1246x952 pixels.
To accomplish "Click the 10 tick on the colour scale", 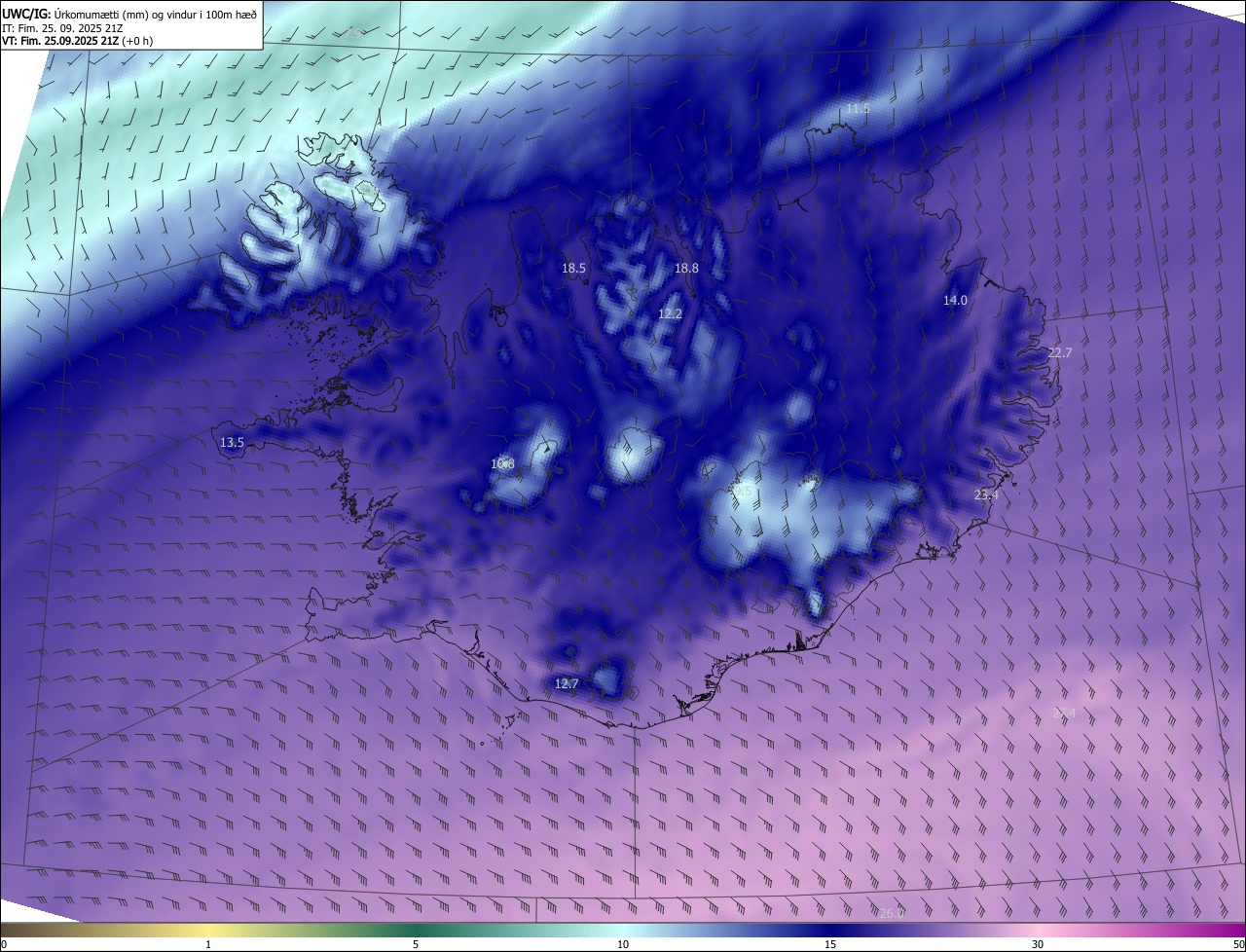I will [623, 944].
